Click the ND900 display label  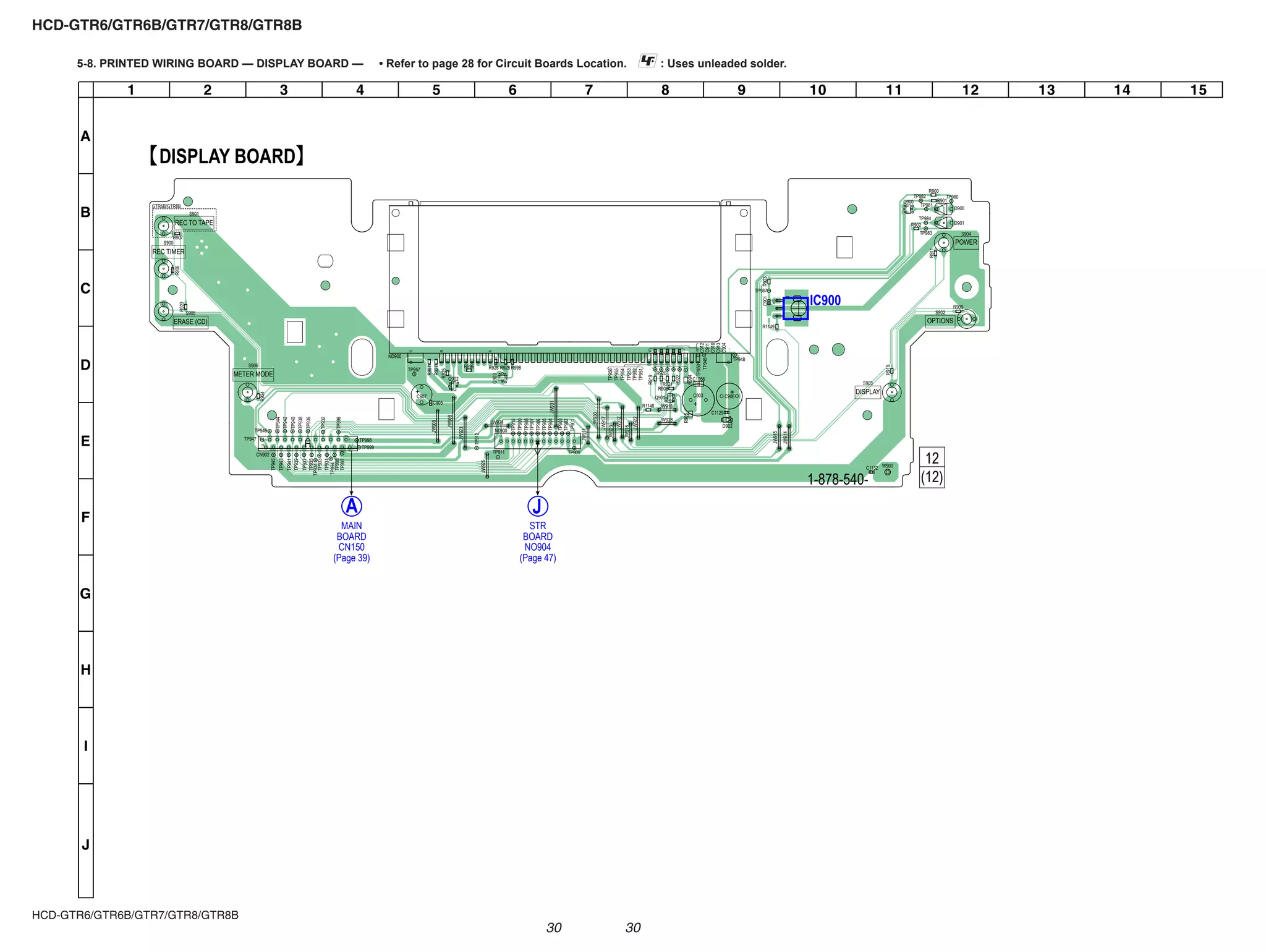(x=394, y=357)
